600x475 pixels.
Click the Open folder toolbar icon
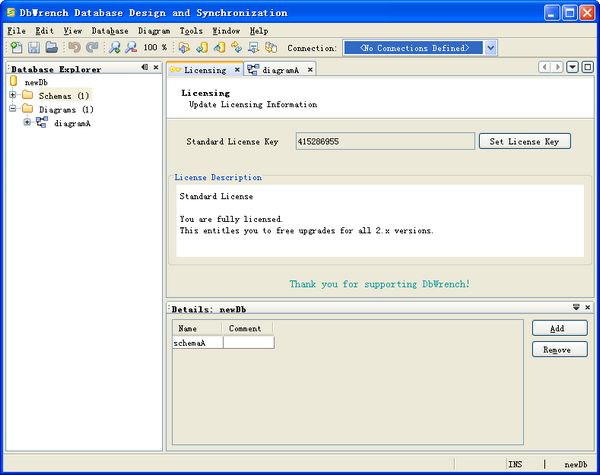click(51, 47)
